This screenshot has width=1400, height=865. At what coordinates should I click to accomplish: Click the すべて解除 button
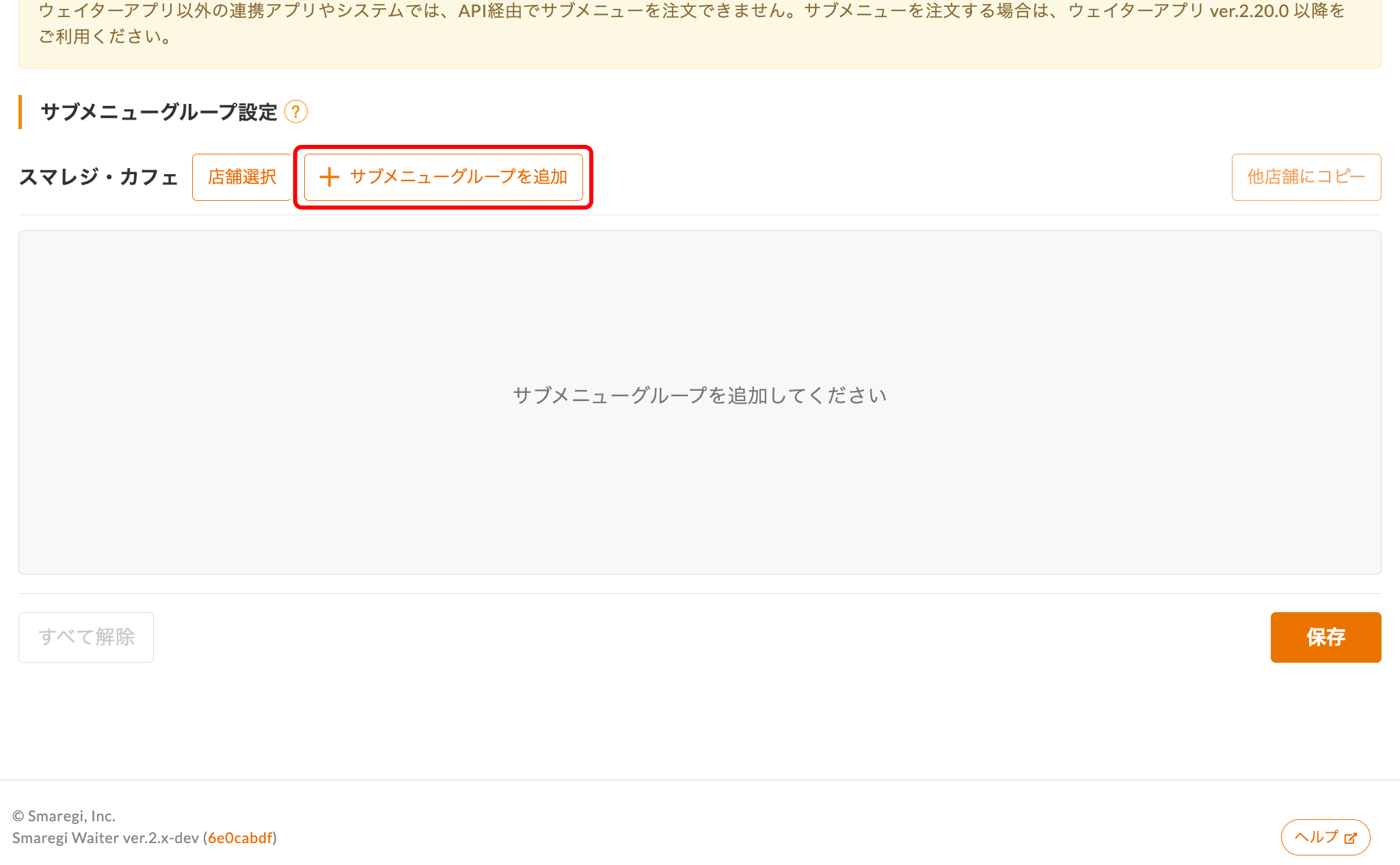coord(86,637)
